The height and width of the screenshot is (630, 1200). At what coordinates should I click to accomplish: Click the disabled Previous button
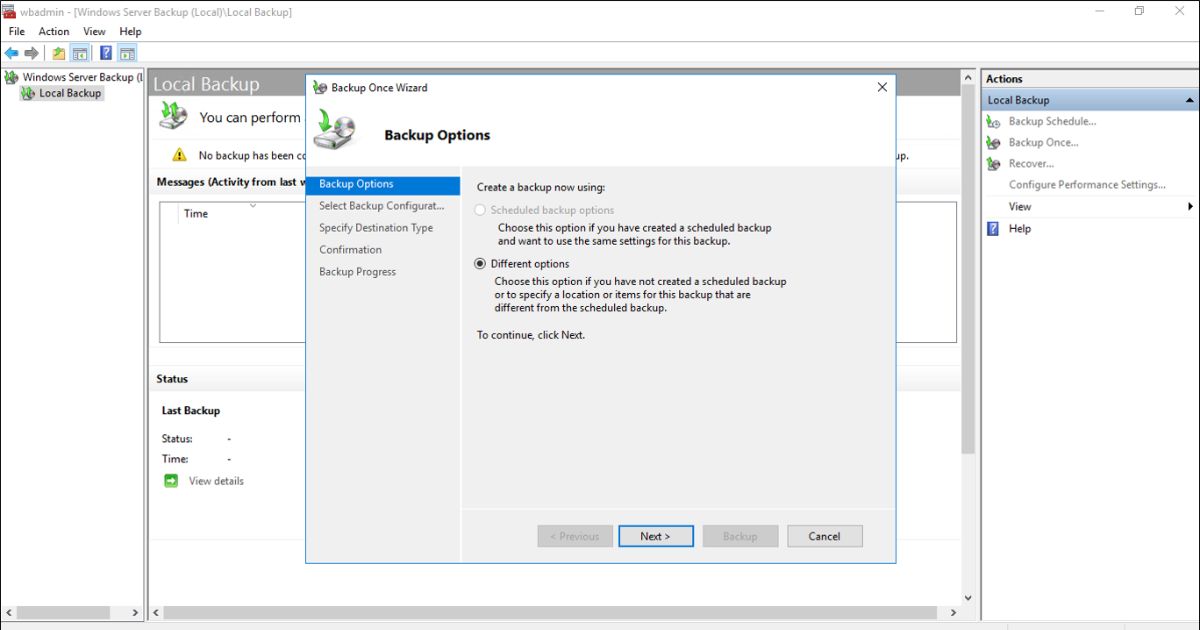pyautogui.click(x=575, y=536)
